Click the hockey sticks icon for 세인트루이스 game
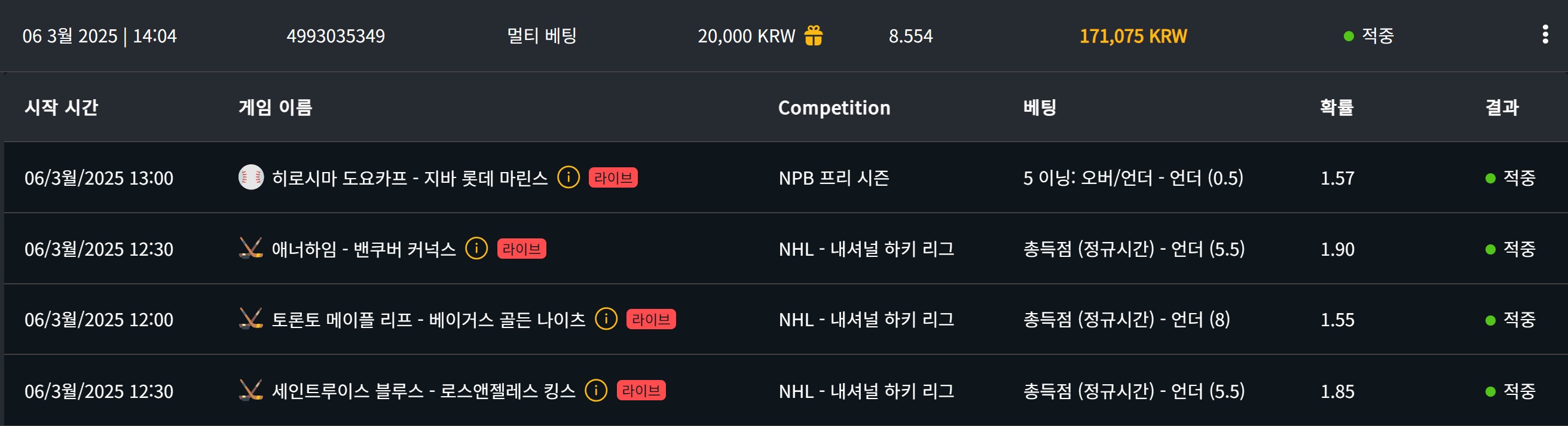Viewport: 1568px width, 426px height. pos(251,390)
